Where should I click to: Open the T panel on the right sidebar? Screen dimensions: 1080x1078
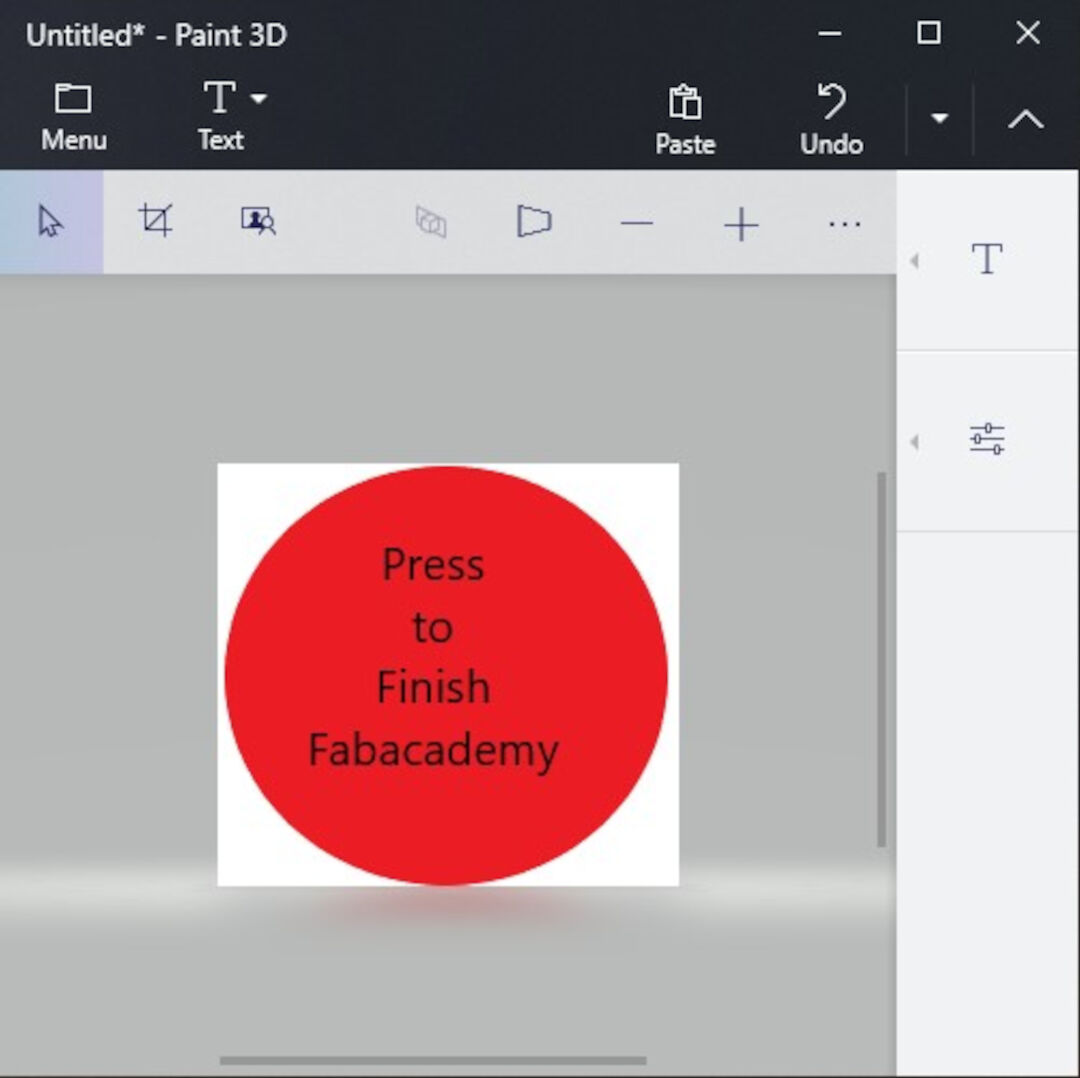point(987,259)
